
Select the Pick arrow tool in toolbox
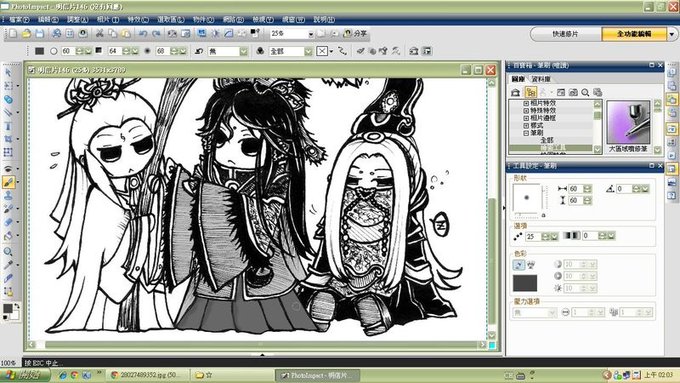[8, 72]
